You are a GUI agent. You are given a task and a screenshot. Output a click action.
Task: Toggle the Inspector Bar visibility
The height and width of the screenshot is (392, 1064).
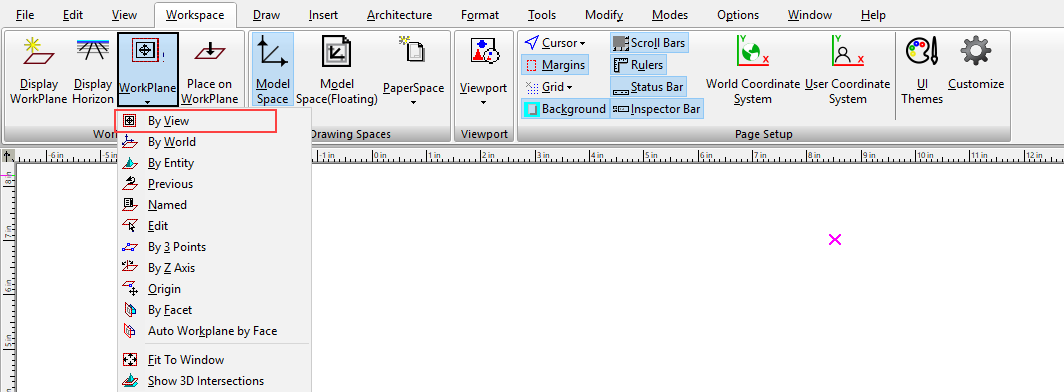[x=657, y=109]
